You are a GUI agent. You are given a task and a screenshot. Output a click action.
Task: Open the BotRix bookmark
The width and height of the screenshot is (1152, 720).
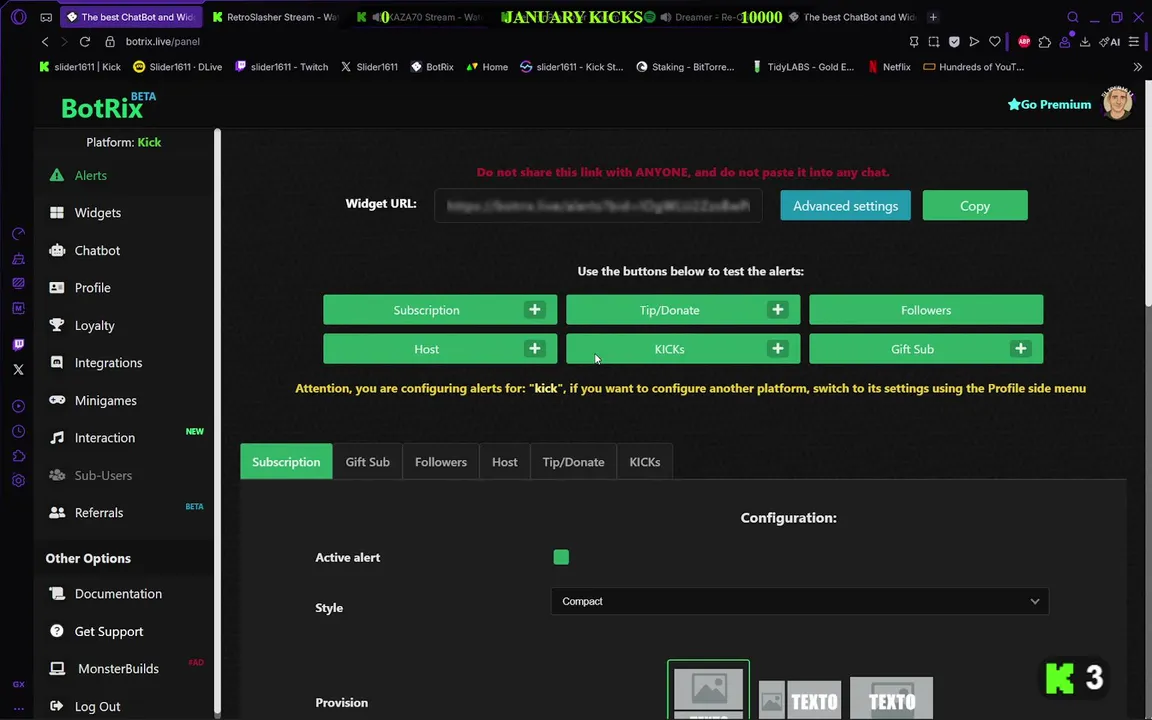(432, 67)
